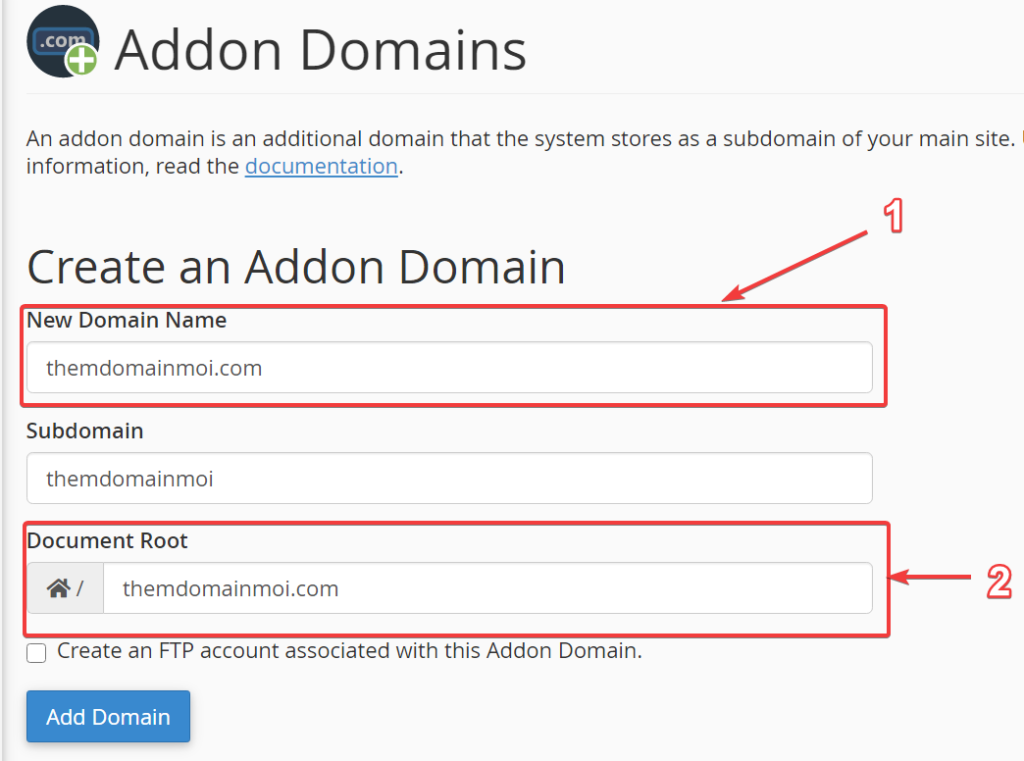Enable FTP account creation for this Addon Domain
This screenshot has height=761, width=1024.
(x=36, y=653)
